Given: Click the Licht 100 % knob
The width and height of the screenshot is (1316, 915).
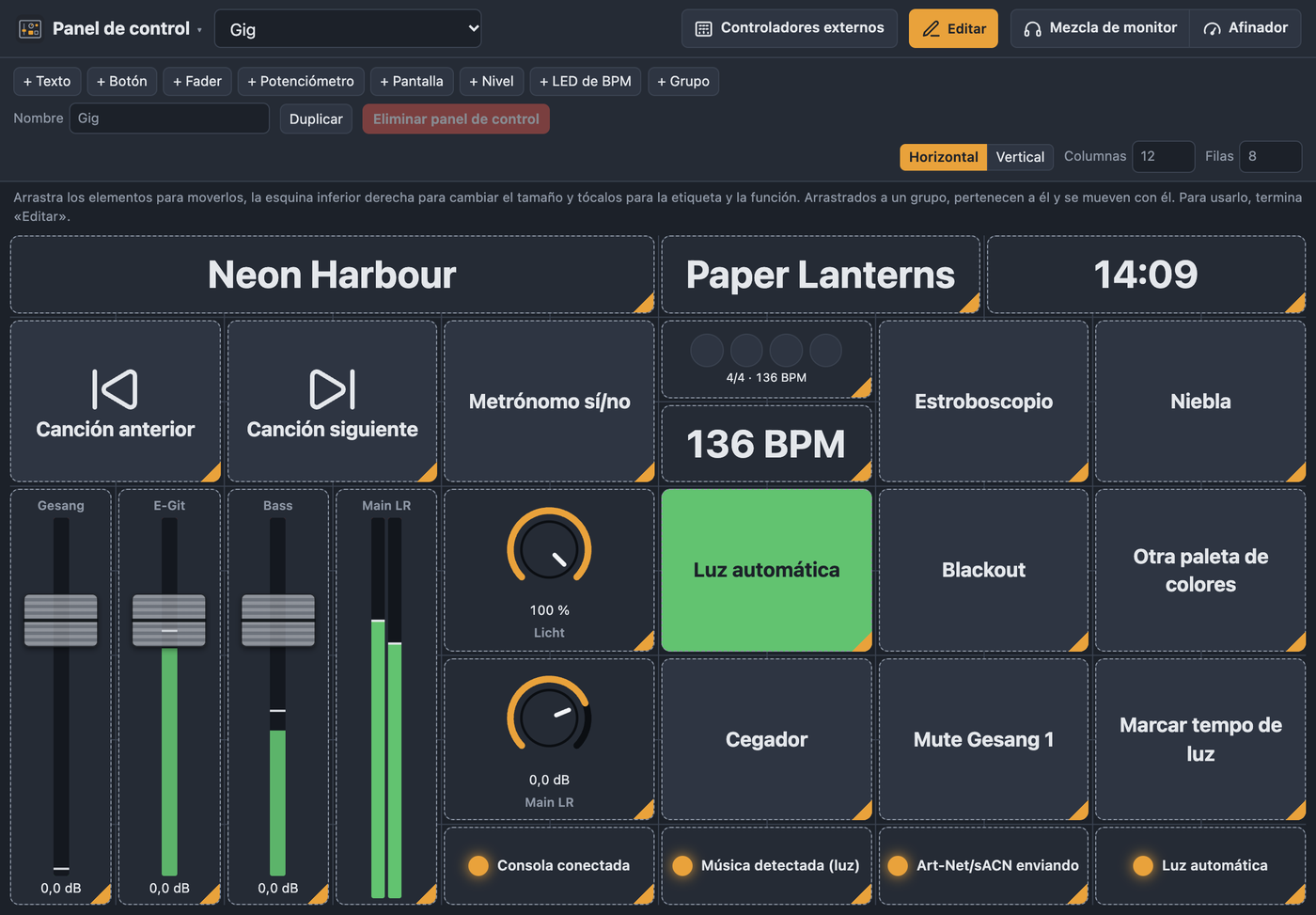Looking at the screenshot, I should [549, 550].
